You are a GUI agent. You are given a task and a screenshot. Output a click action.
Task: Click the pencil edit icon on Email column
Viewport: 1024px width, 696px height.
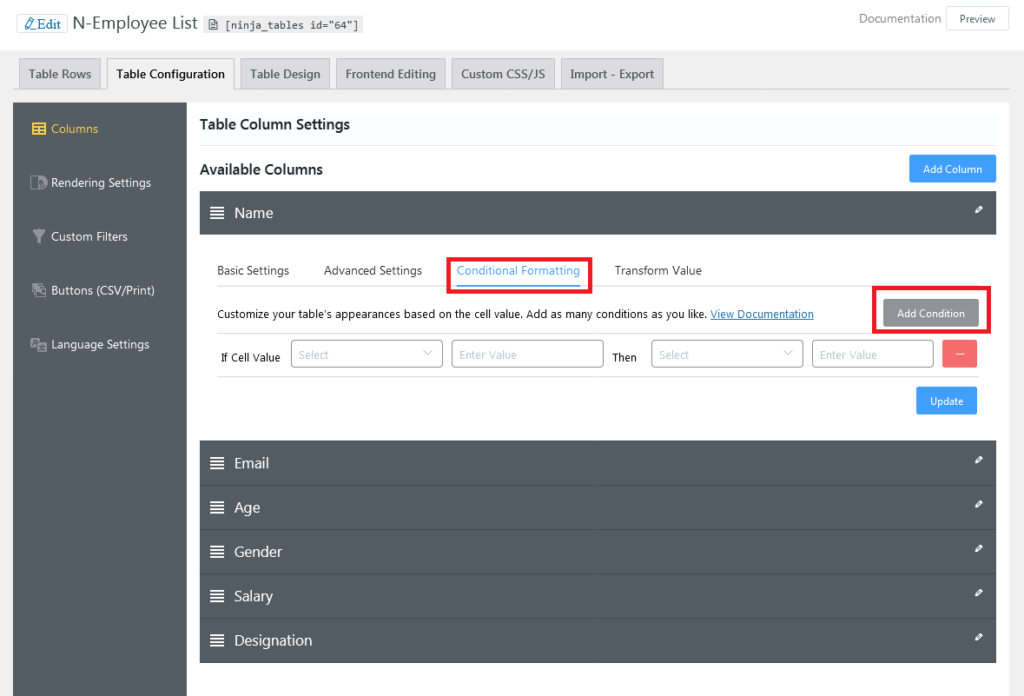pyautogui.click(x=979, y=460)
